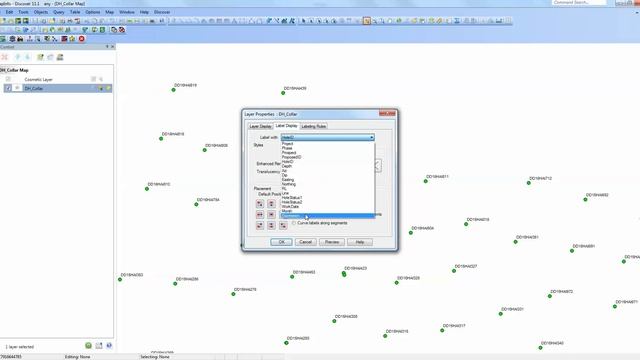
Task: Choose highlighted Comments entry in list
Action: coord(328,216)
